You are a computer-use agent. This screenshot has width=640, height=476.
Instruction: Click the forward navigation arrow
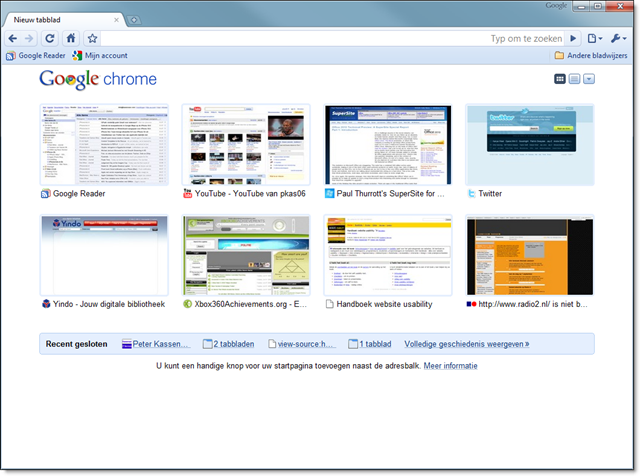[29, 38]
